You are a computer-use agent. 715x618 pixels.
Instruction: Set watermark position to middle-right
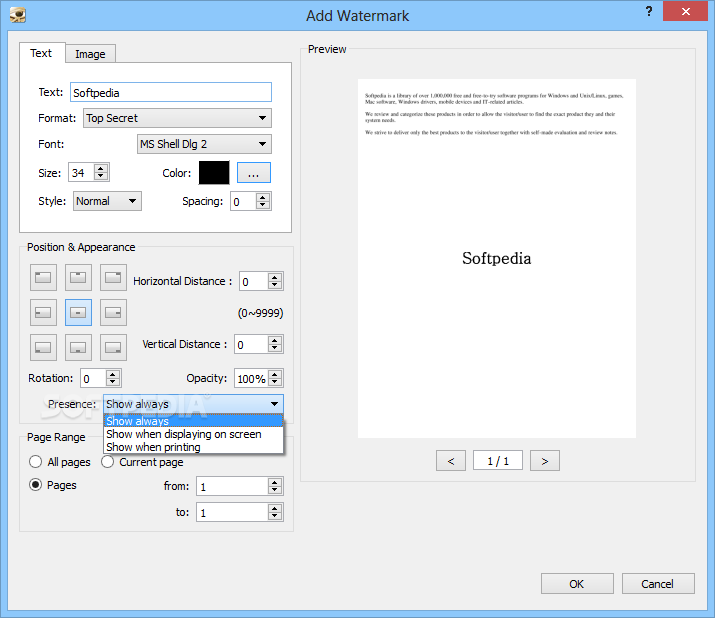tap(113, 312)
